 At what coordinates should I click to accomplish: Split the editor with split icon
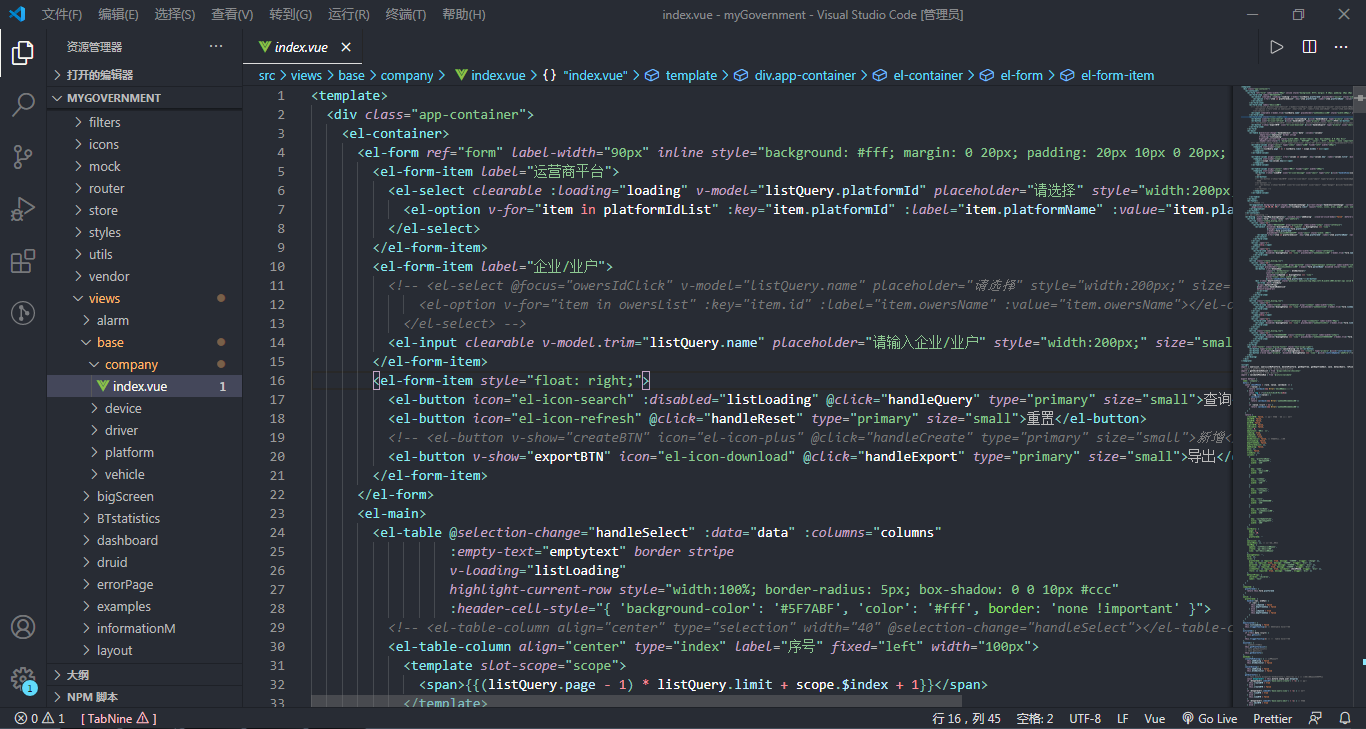(x=1309, y=47)
